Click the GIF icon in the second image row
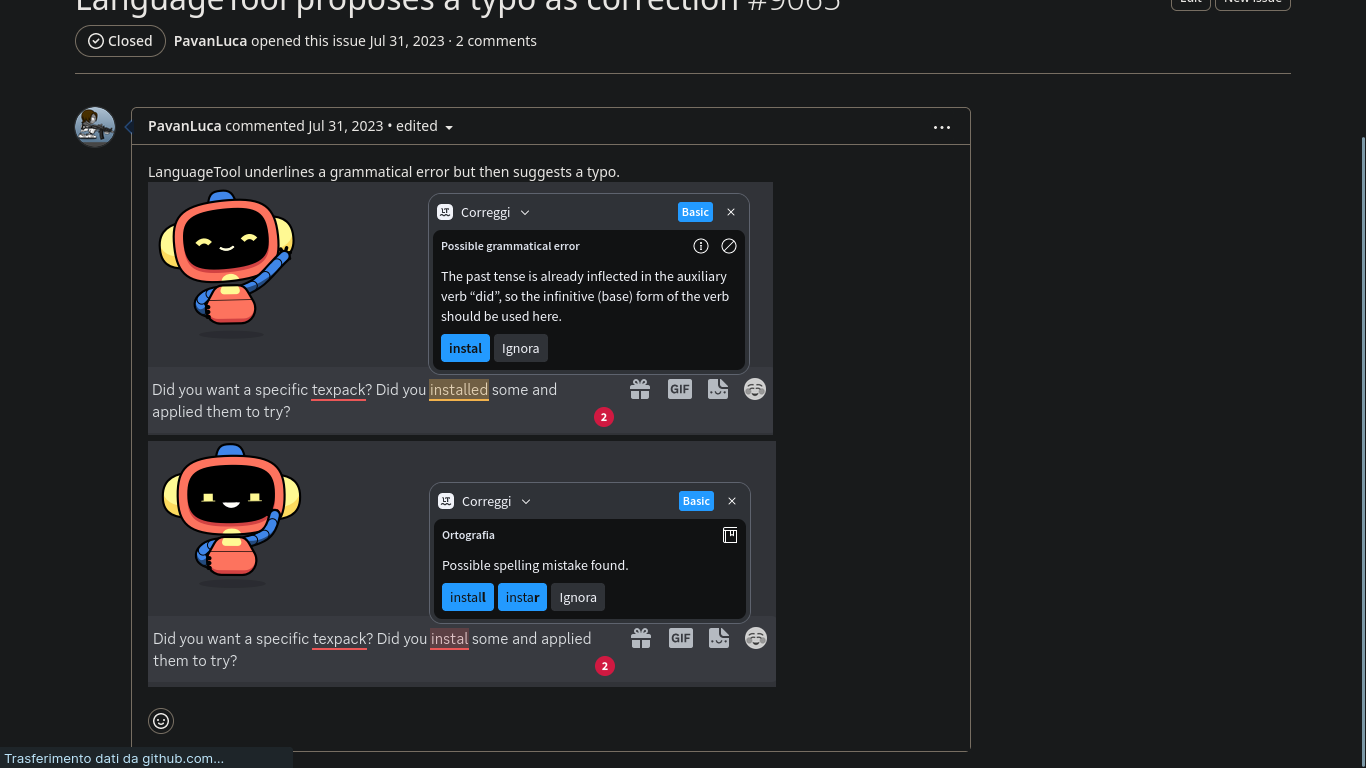The height and width of the screenshot is (768, 1366). pos(681,638)
